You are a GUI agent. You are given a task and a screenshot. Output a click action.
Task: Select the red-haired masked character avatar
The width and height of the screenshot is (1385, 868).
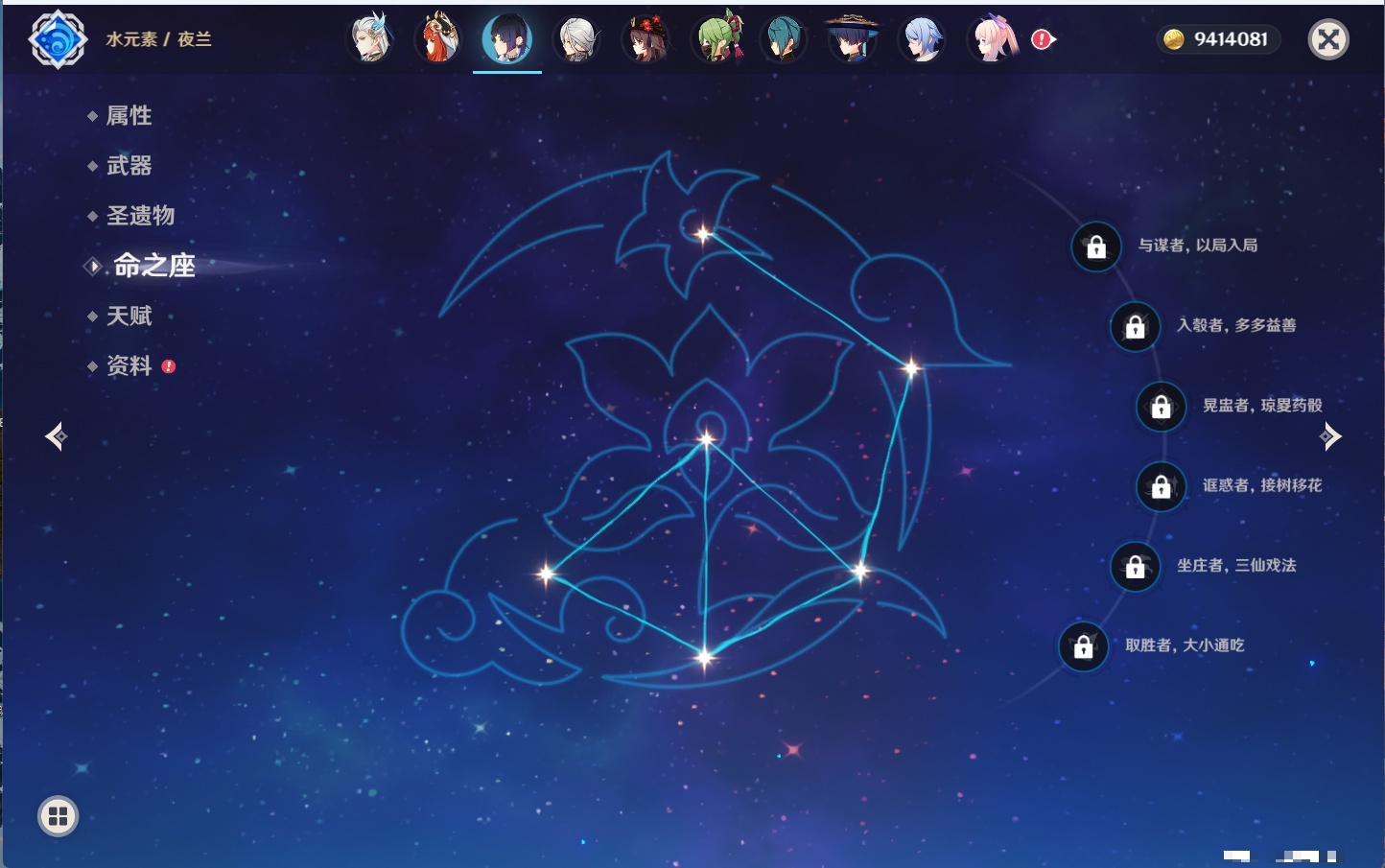(x=438, y=38)
